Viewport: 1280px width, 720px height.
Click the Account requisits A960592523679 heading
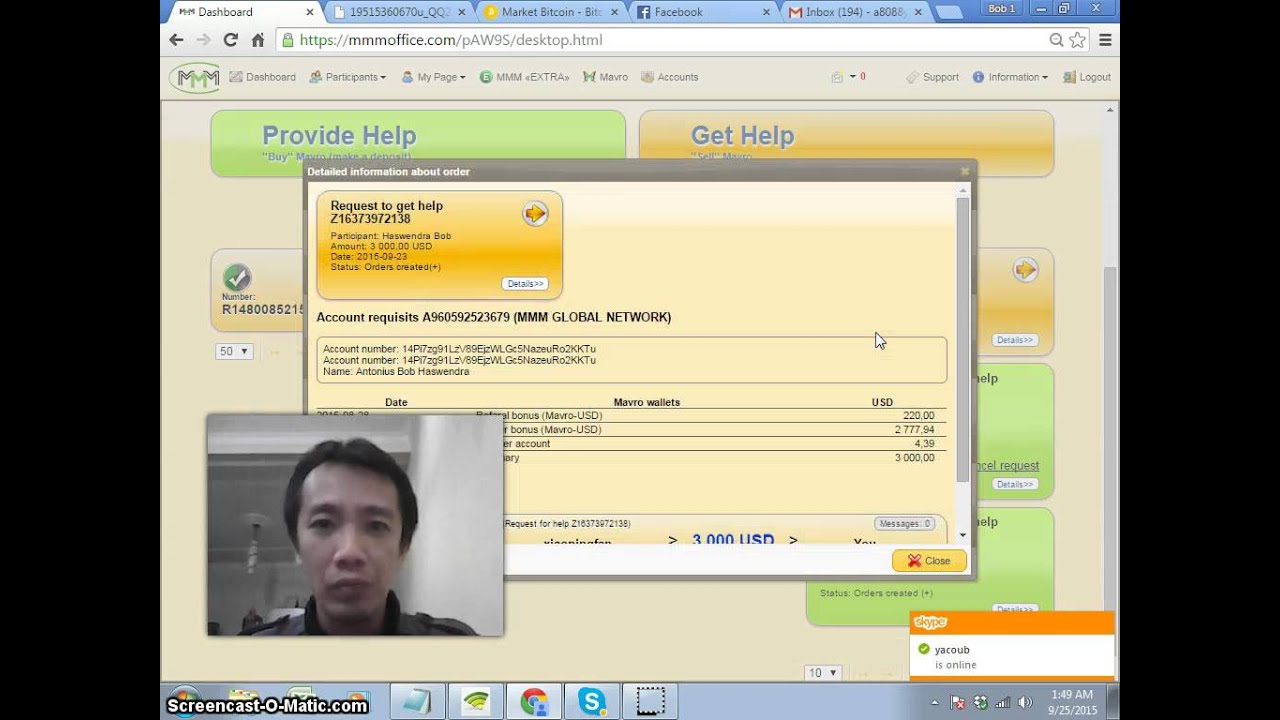(x=493, y=317)
